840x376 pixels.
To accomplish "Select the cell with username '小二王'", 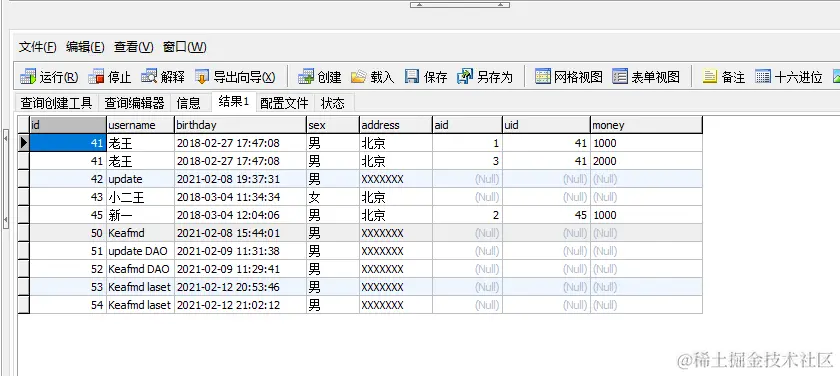I will (140, 197).
